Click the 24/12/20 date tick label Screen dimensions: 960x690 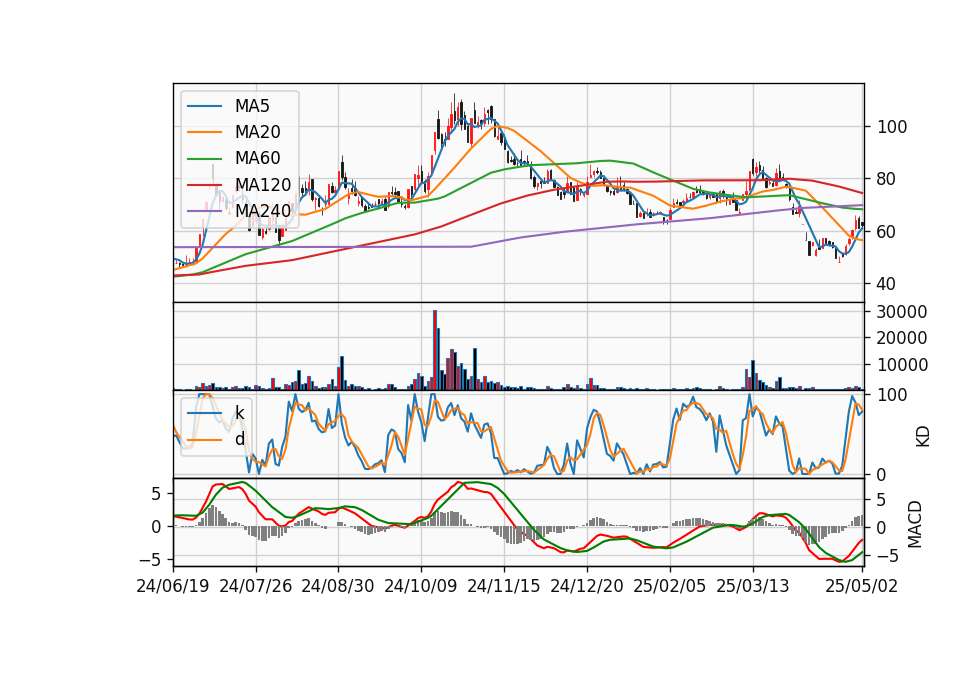[587, 586]
